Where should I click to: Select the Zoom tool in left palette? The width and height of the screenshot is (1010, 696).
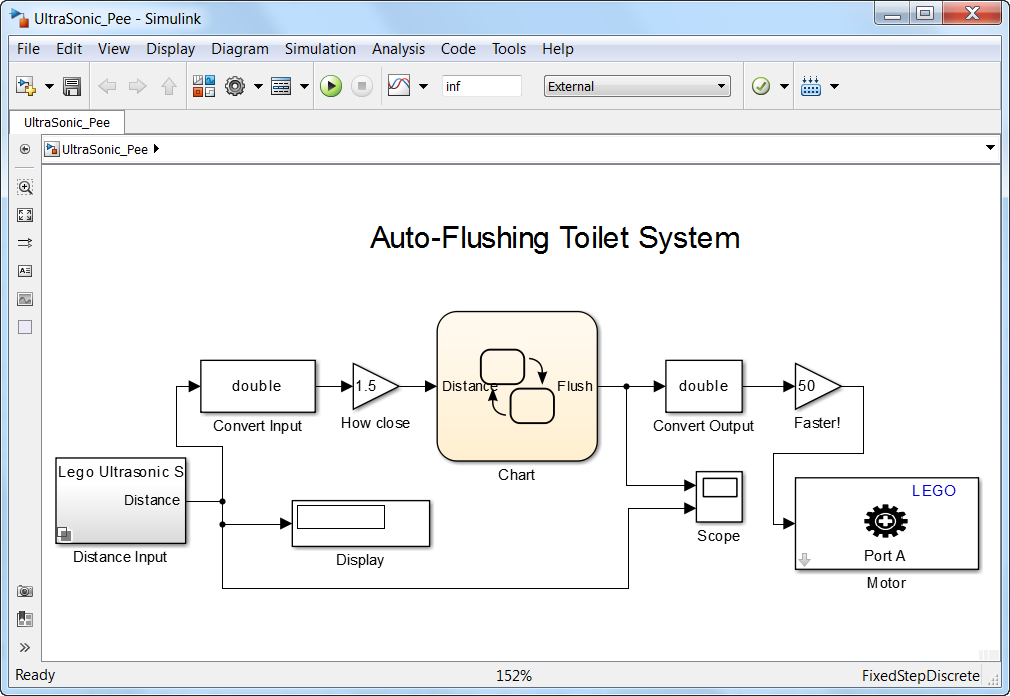click(x=25, y=187)
